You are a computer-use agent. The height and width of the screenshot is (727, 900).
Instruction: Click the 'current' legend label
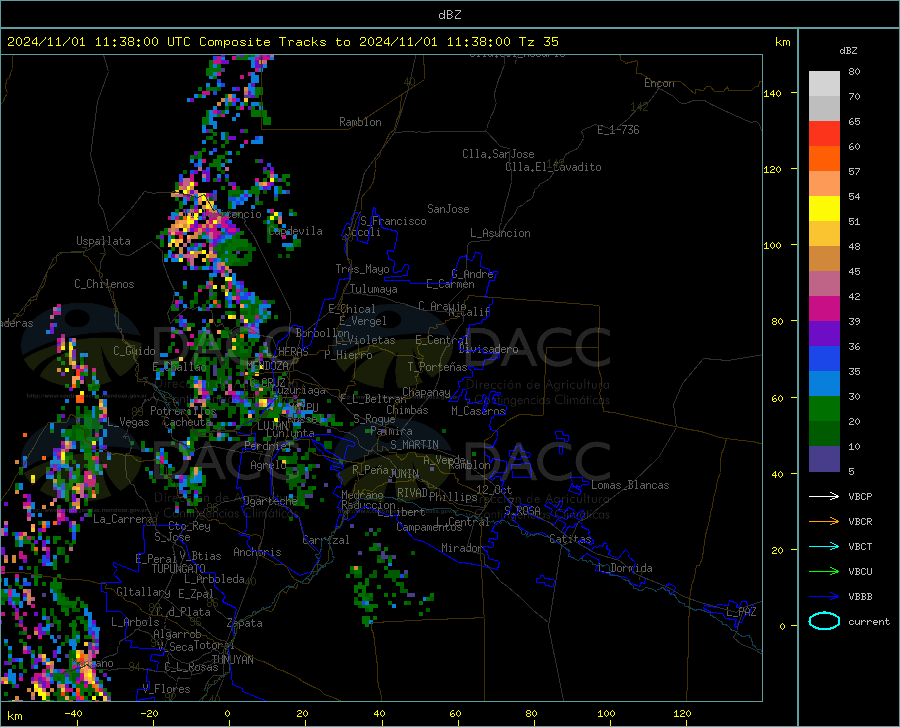tap(869, 621)
